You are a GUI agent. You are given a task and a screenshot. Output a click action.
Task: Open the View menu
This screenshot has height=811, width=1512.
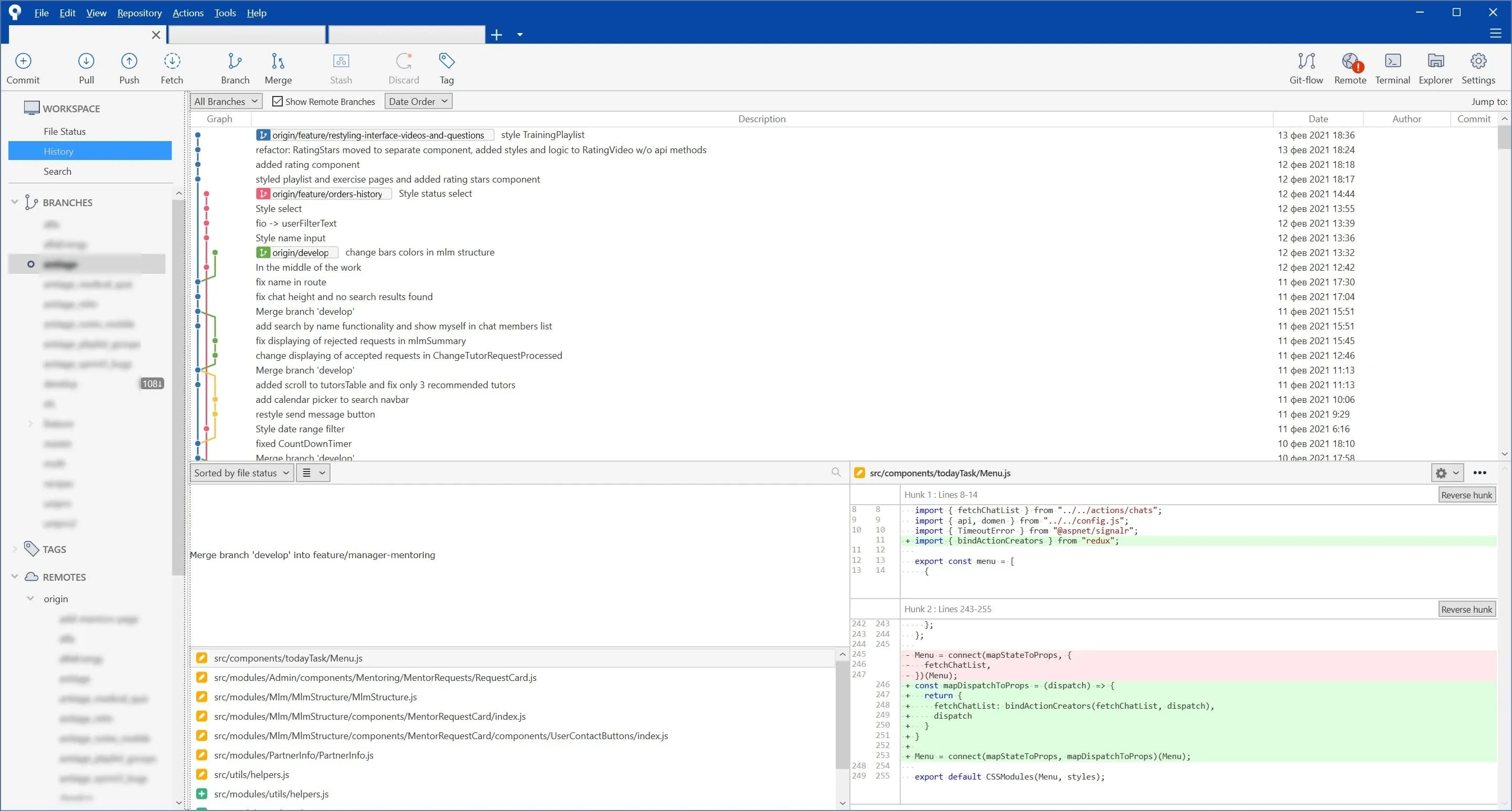tap(96, 13)
